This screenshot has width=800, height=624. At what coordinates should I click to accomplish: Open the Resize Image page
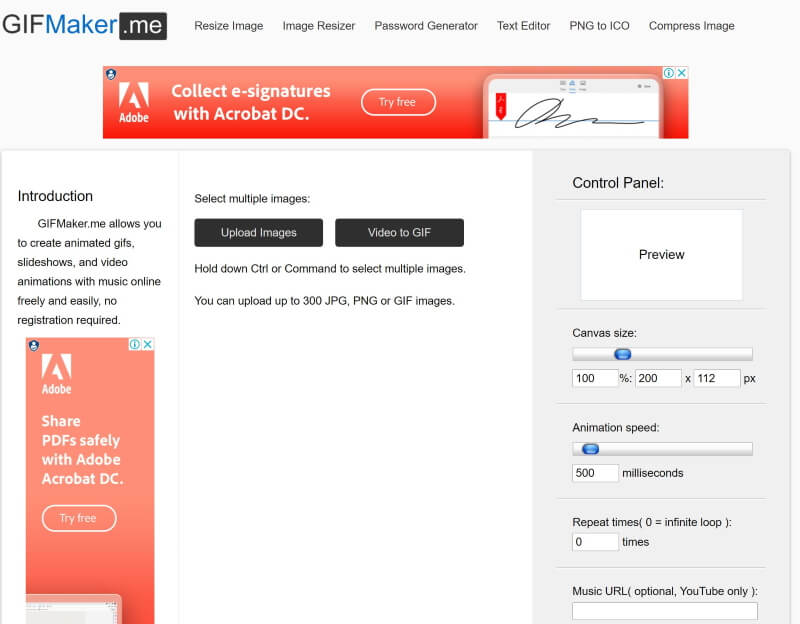click(229, 26)
